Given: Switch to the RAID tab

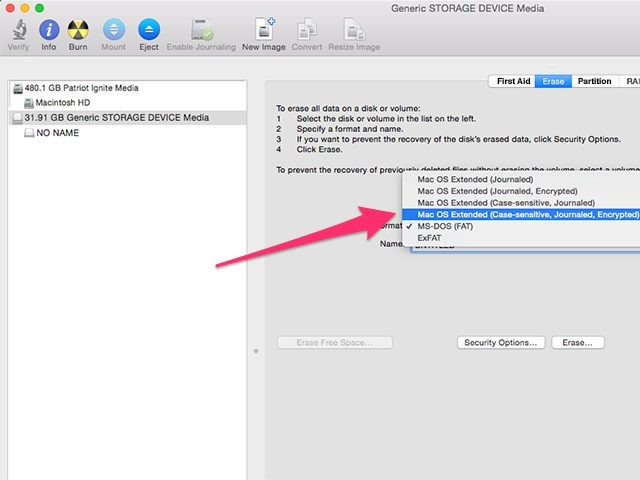Looking at the screenshot, I should (632, 81).
